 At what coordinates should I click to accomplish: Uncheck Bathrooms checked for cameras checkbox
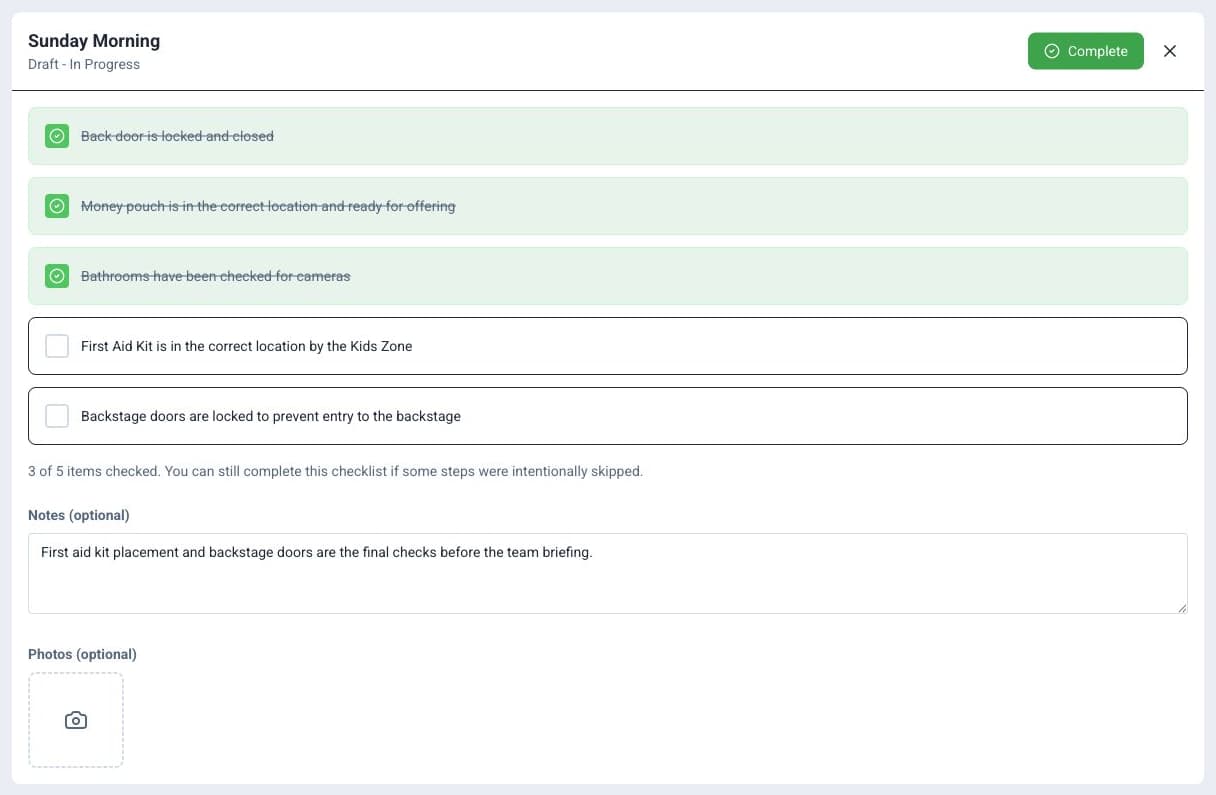click(57, 276)
